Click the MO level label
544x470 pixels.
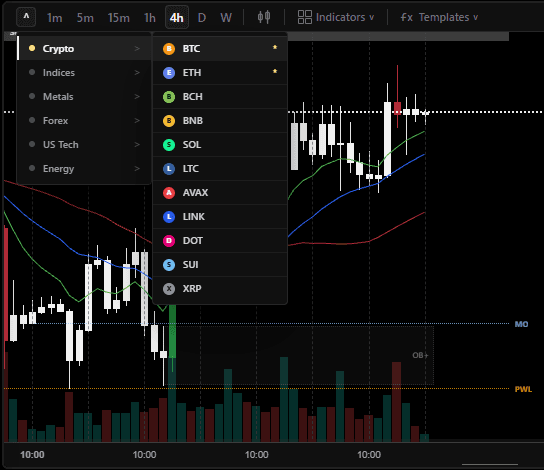[521, 324]
